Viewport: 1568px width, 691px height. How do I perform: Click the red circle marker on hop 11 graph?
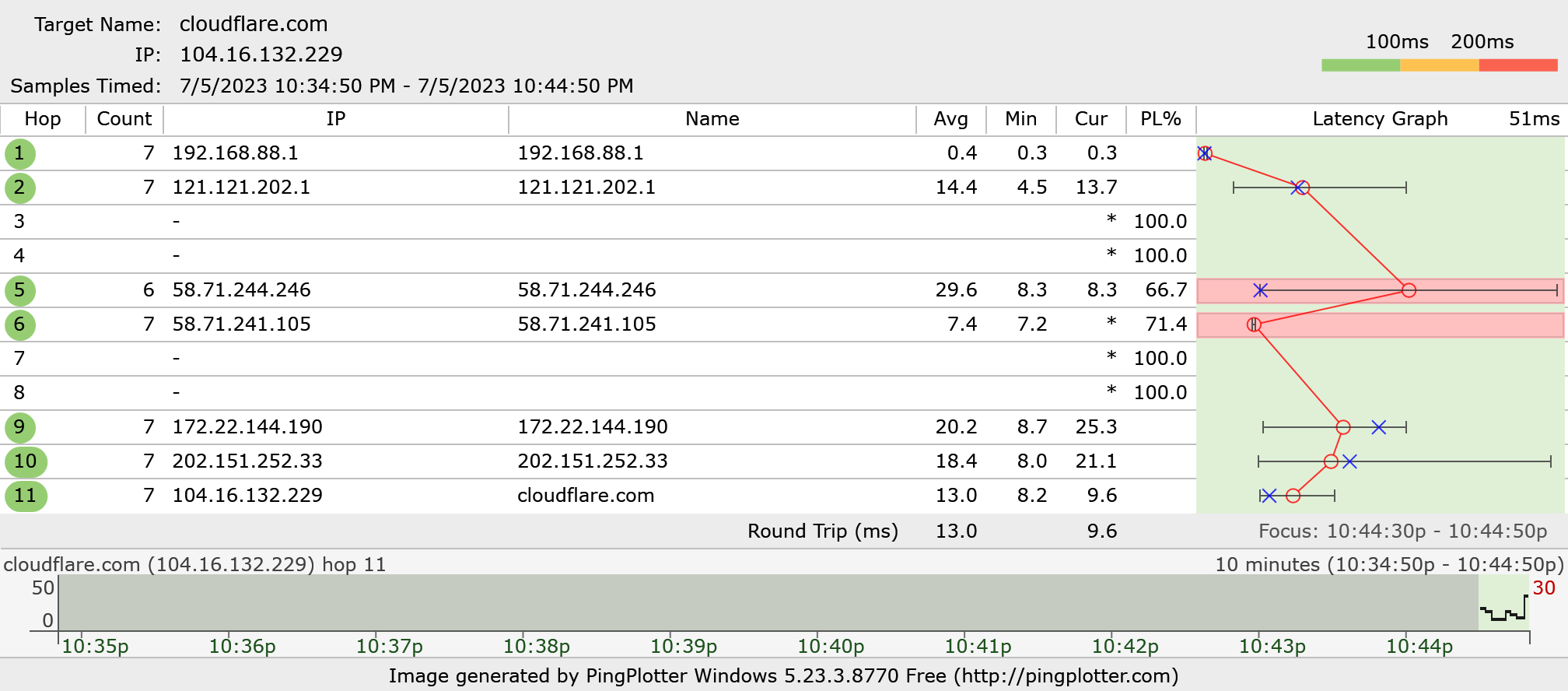pyautogui.click(x=1293, y=496)
